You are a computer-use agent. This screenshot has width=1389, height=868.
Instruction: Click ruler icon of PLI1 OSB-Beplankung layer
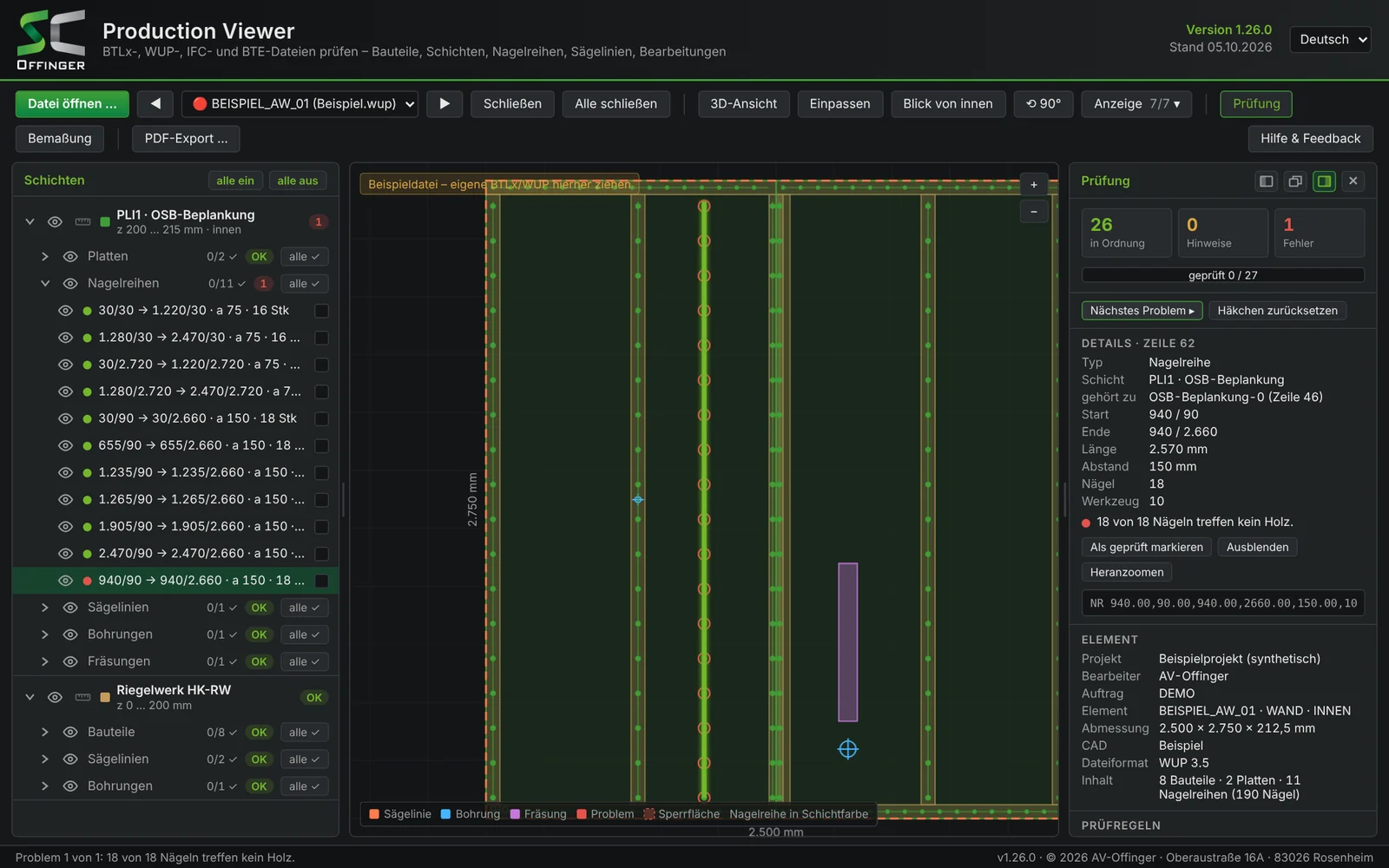(x=82, y=222)
